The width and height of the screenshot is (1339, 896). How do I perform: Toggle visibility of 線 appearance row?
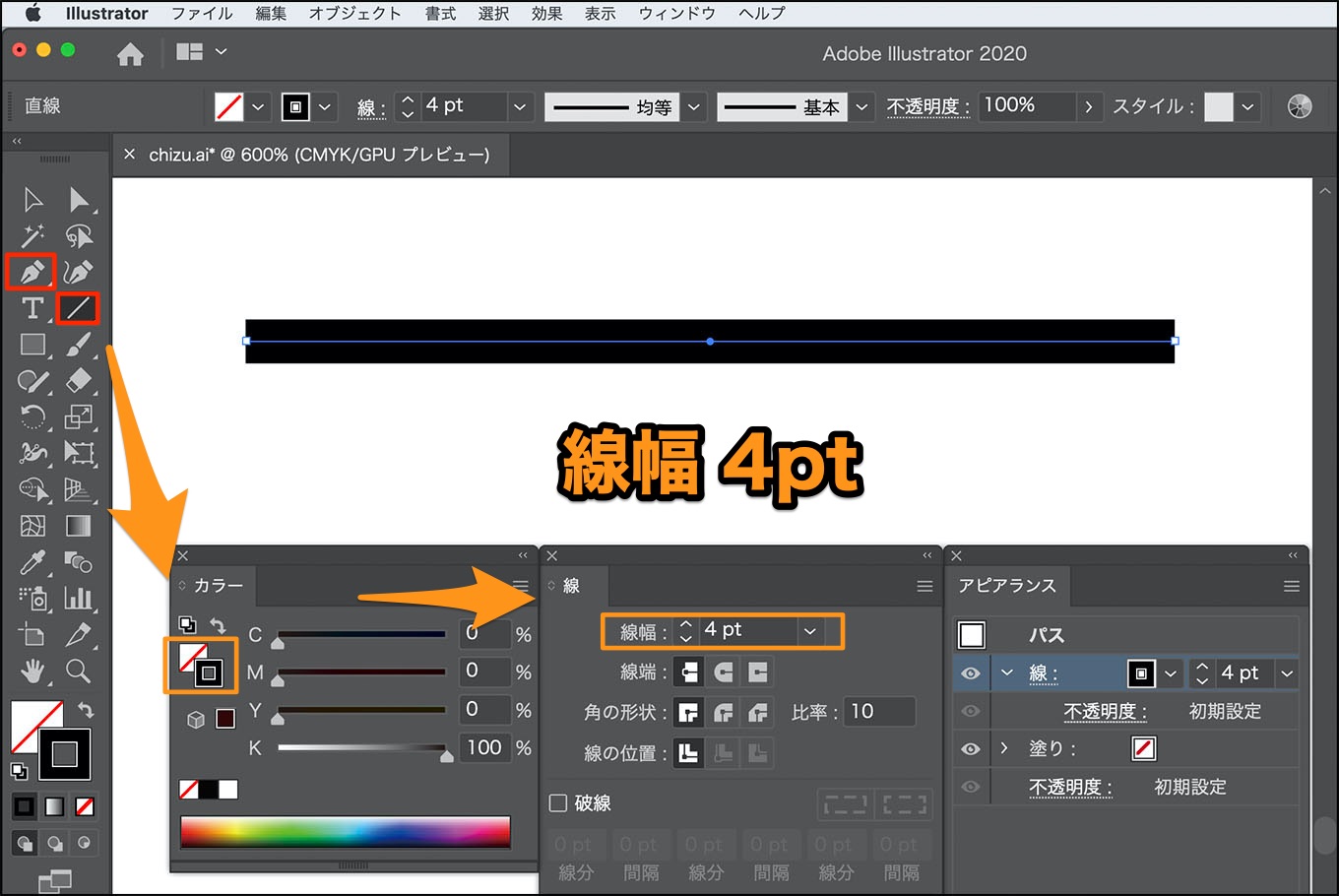point(971,673)
